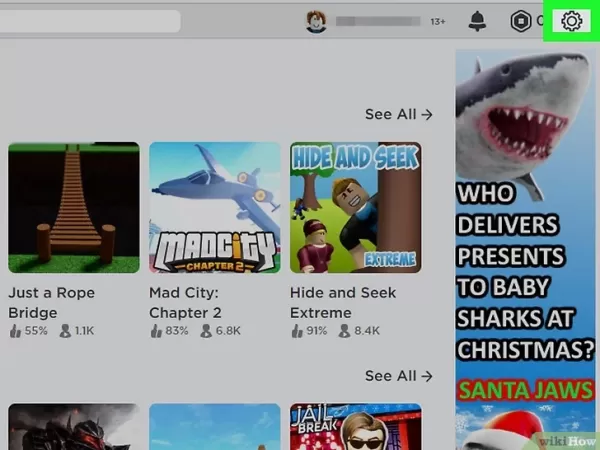Open the Santa Jaws shark advertisement
600x450 pixels.
pos(525,249)
